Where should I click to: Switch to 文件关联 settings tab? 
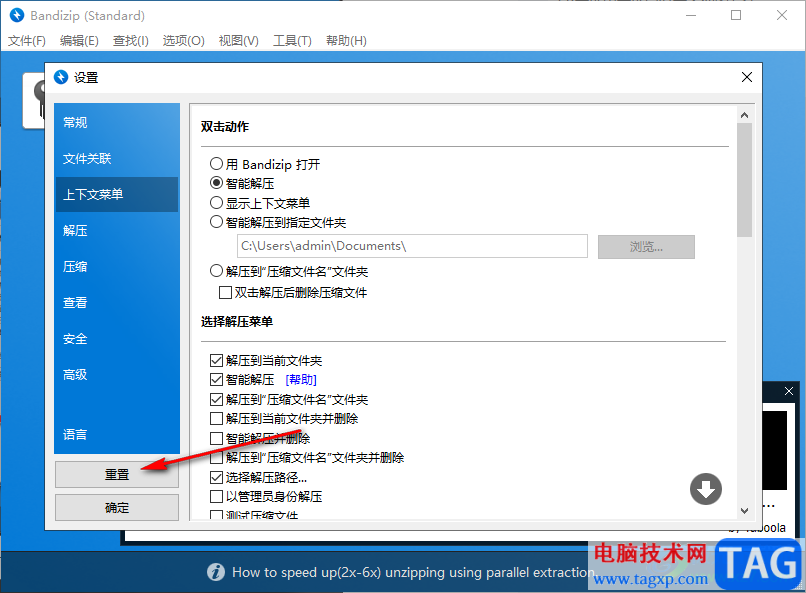[117, 158]
